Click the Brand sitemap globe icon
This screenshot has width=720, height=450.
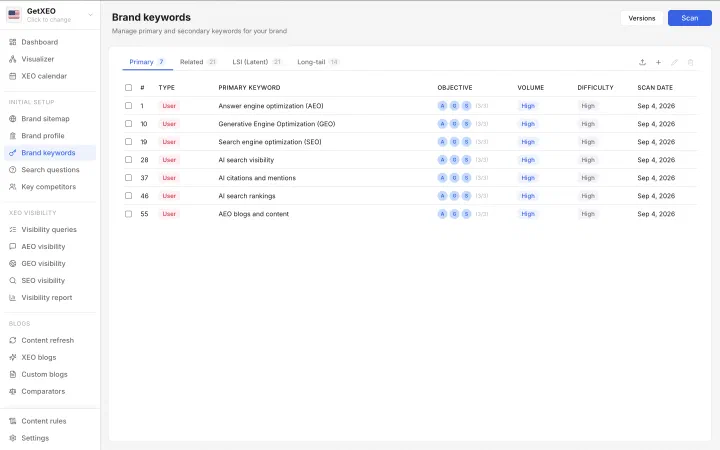13,119
